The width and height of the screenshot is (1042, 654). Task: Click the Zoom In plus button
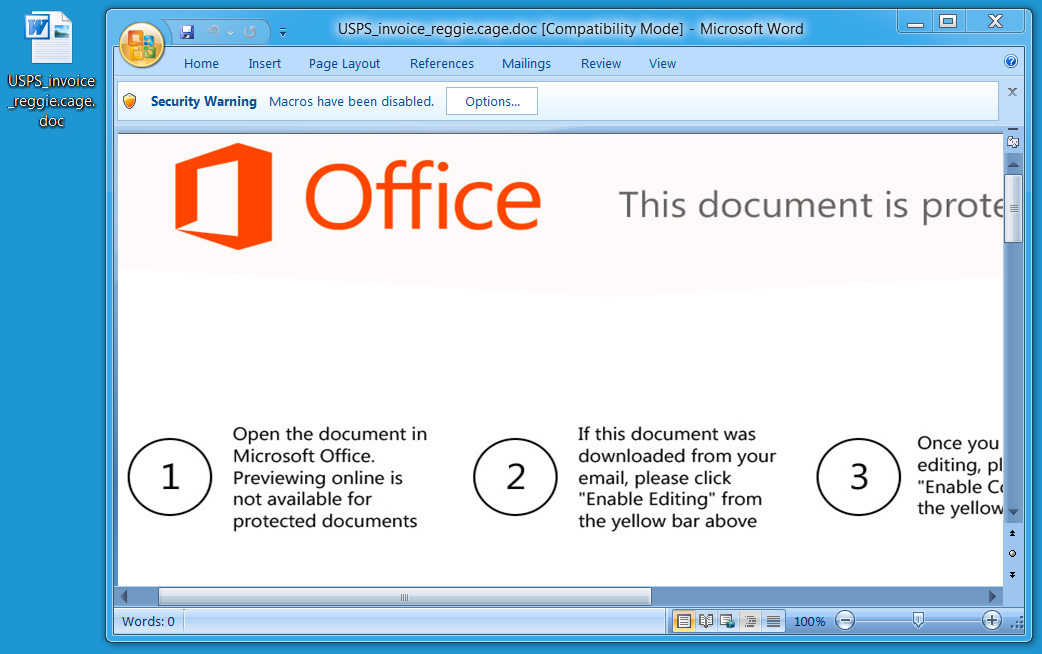[991, 621]
